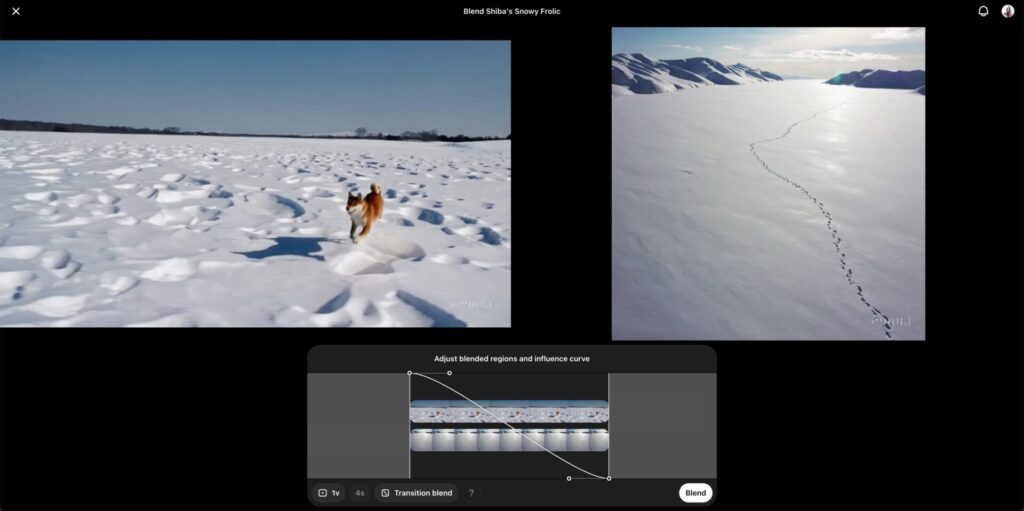Open the 4s duration selector
The height and width of the screenshot is (511, 1024).
click(360, 493)
